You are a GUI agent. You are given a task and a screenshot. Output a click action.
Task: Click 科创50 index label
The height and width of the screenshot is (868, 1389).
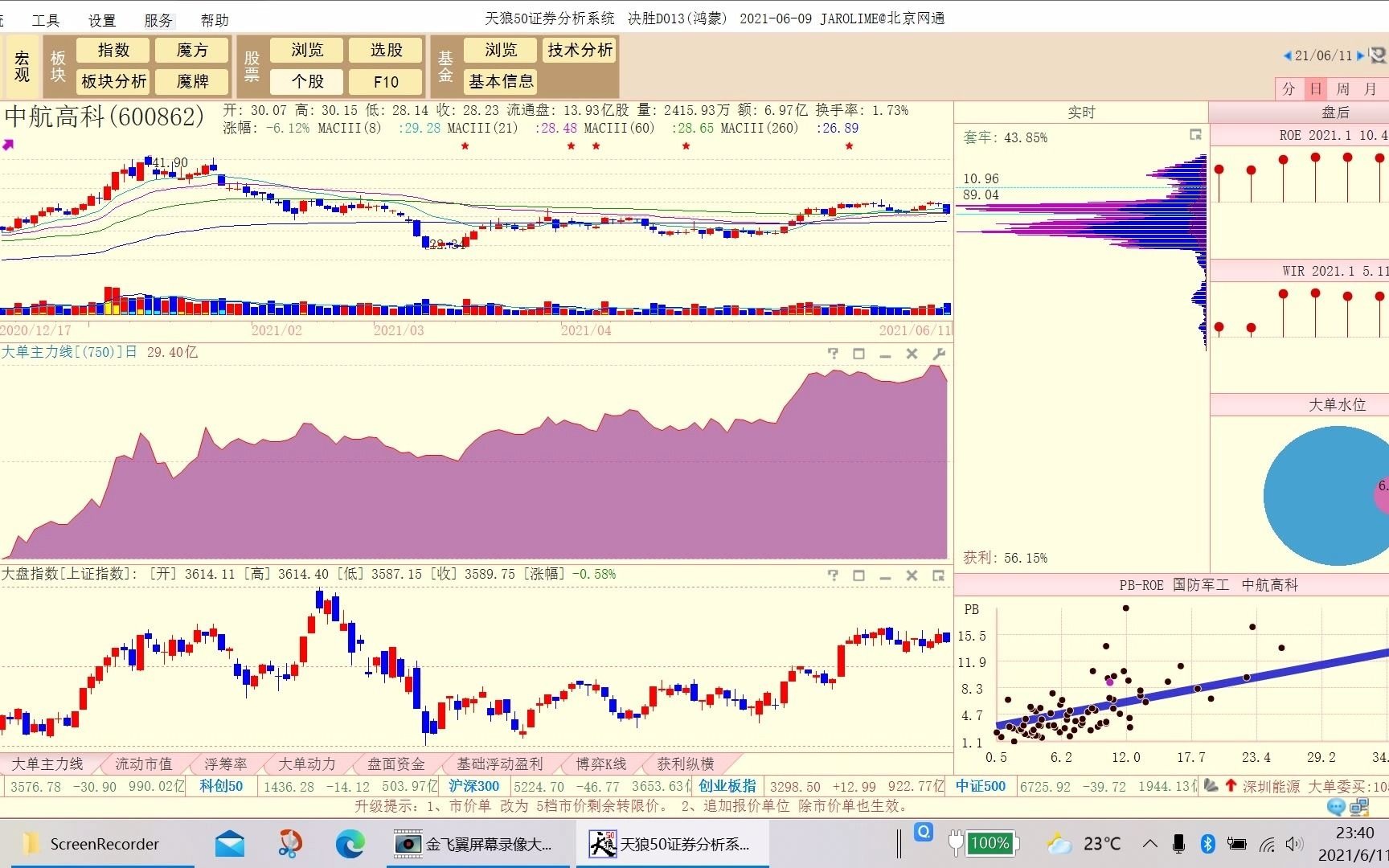tap(221, 786)
